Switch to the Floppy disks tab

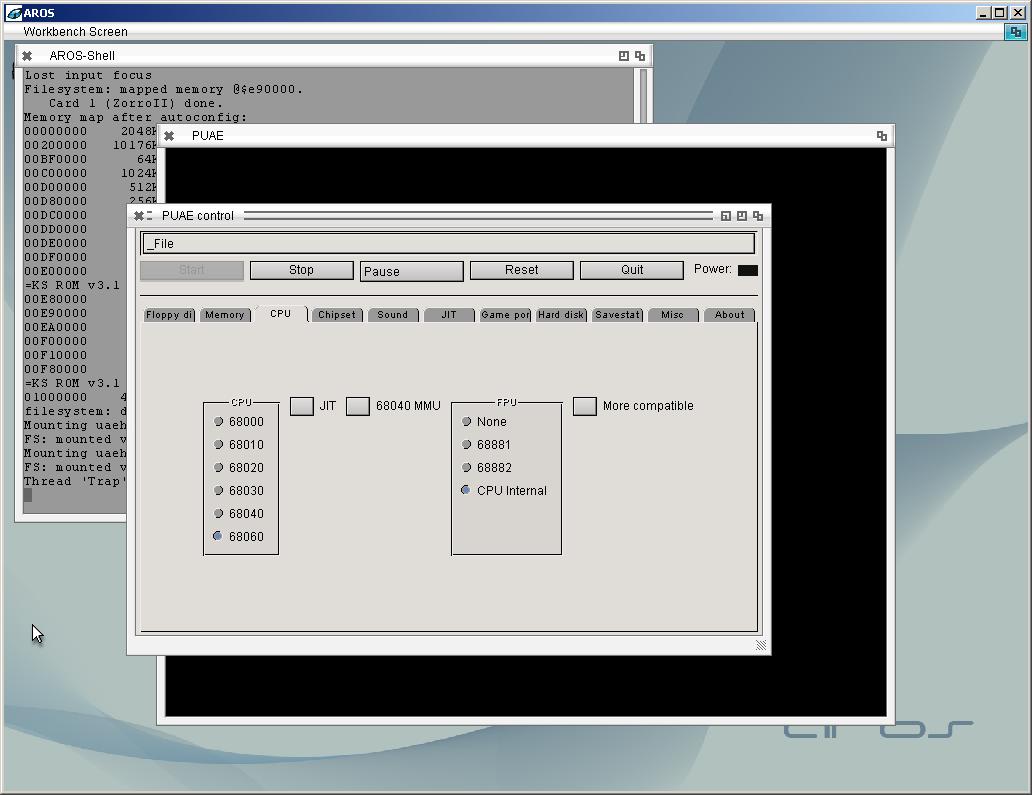(169, 315)
